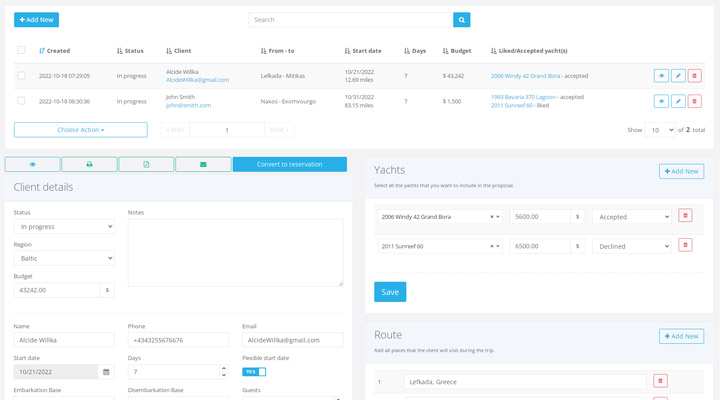Screen dimensions: 720x400
Task: Open the Accepted status dropdown
Action: (x=632, y=217)
